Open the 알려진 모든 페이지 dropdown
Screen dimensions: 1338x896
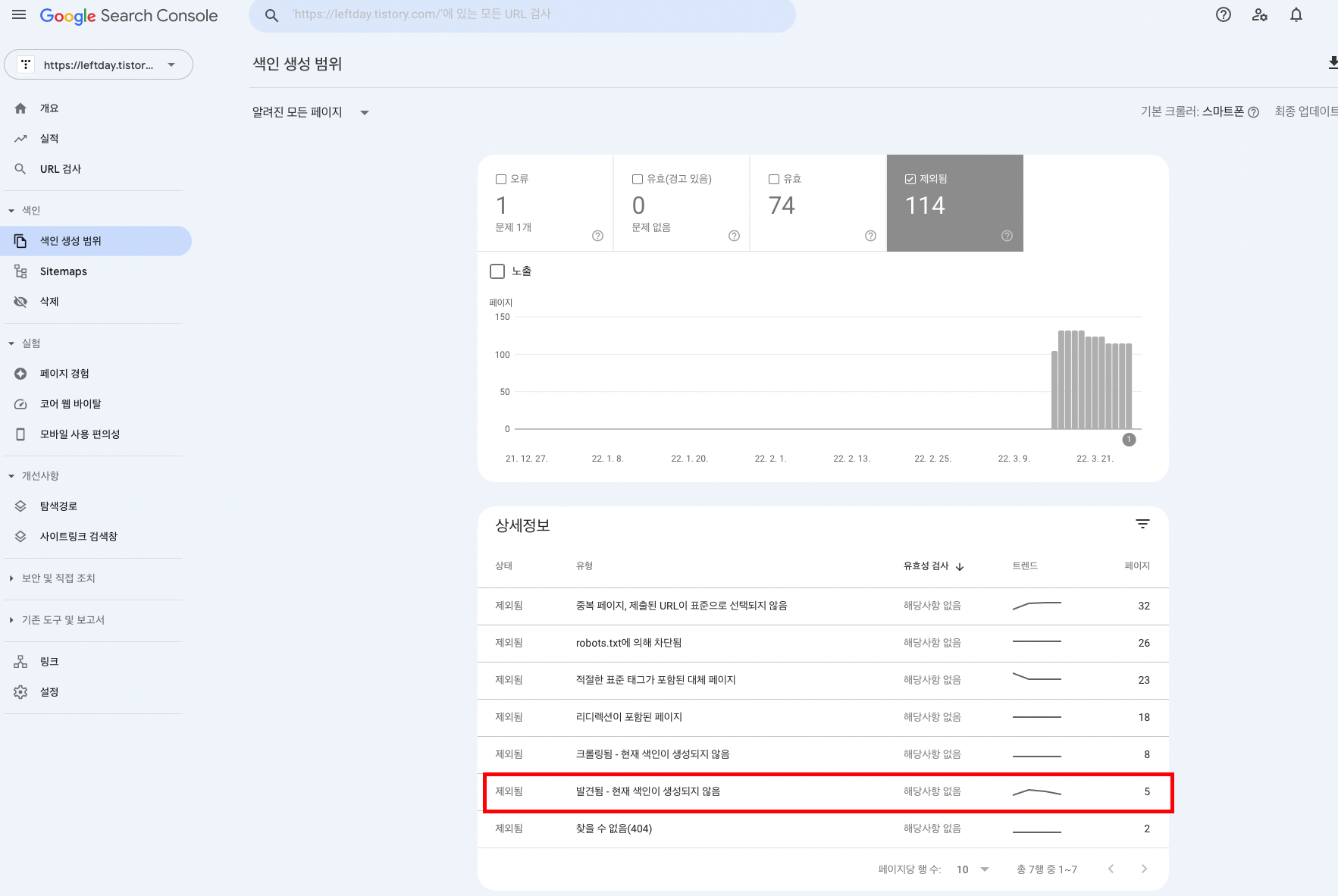(311, 112)
